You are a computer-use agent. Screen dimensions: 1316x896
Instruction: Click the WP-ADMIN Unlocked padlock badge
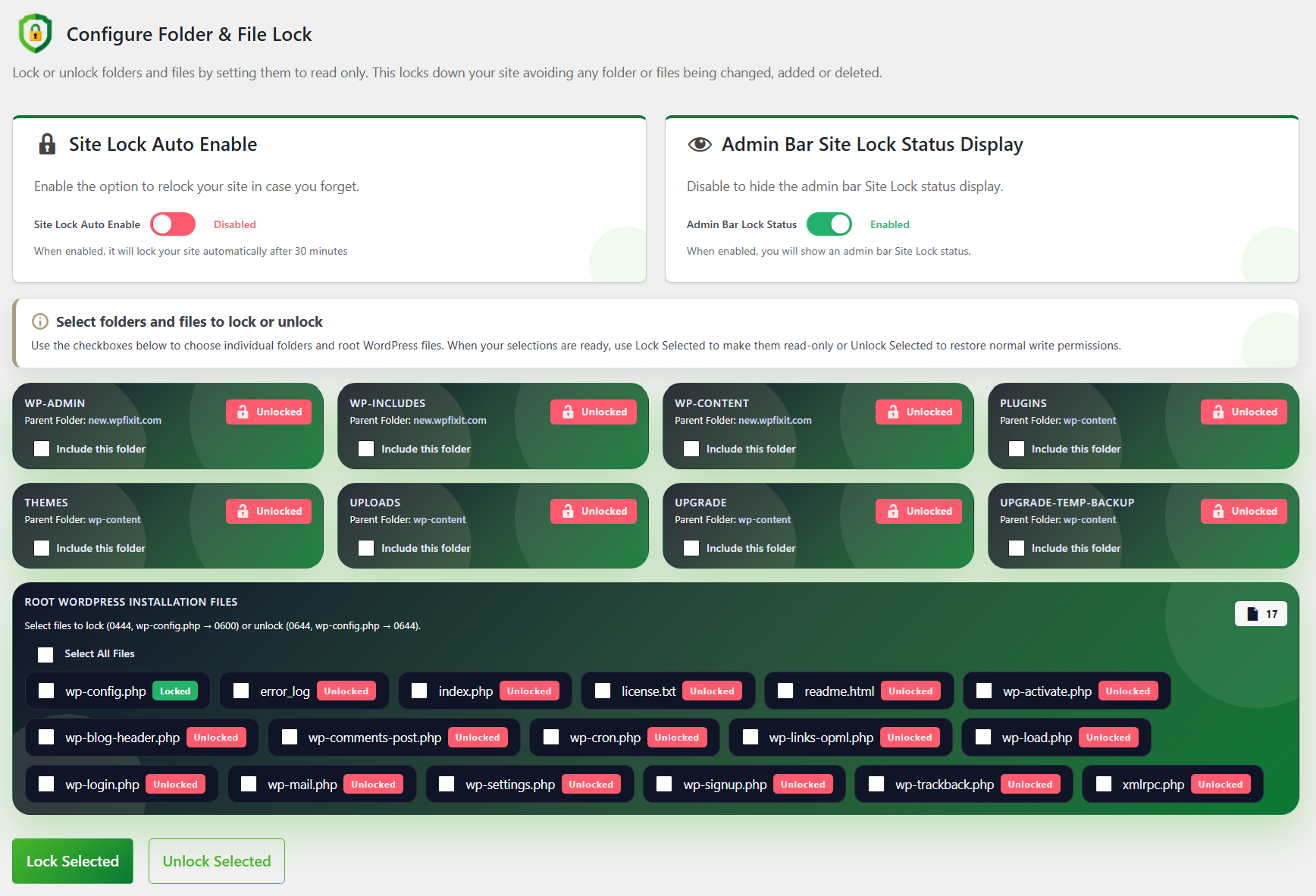pyautogui.click(x=268, y=412)
